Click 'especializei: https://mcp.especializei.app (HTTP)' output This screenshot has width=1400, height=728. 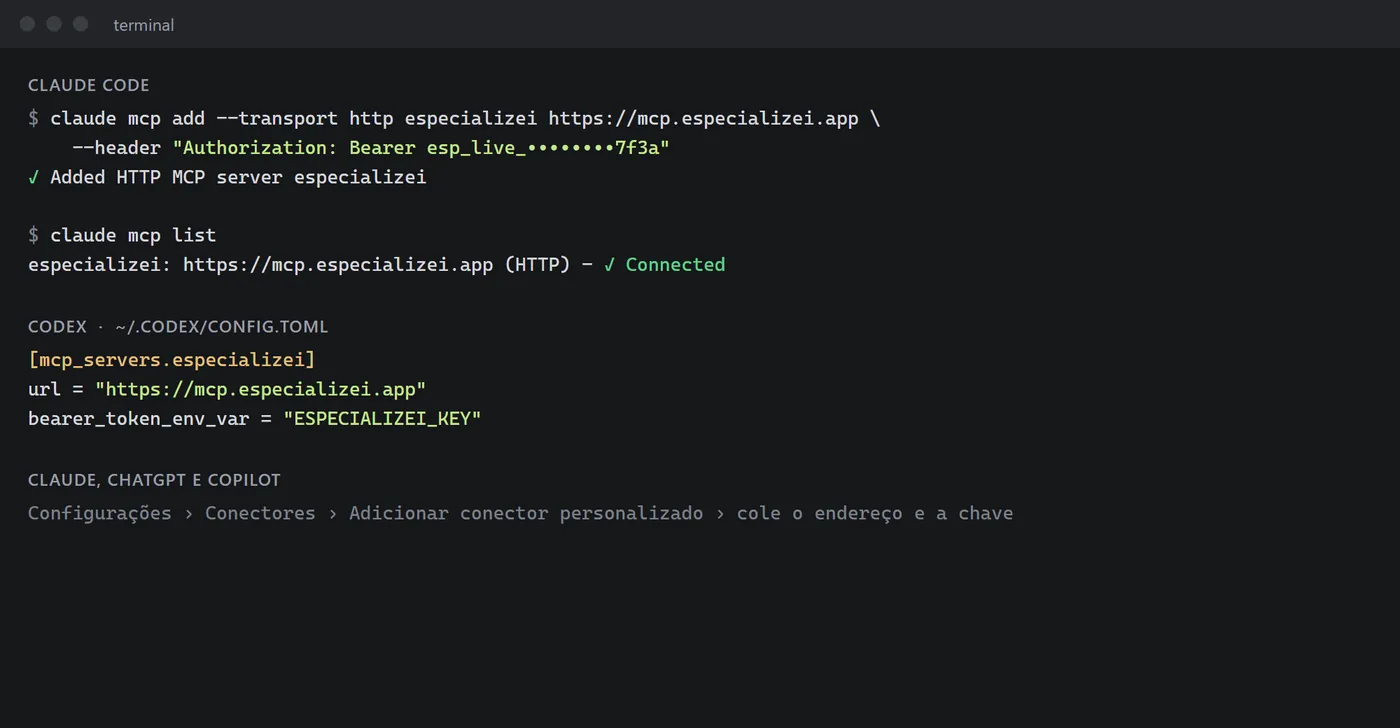(299, 265)
